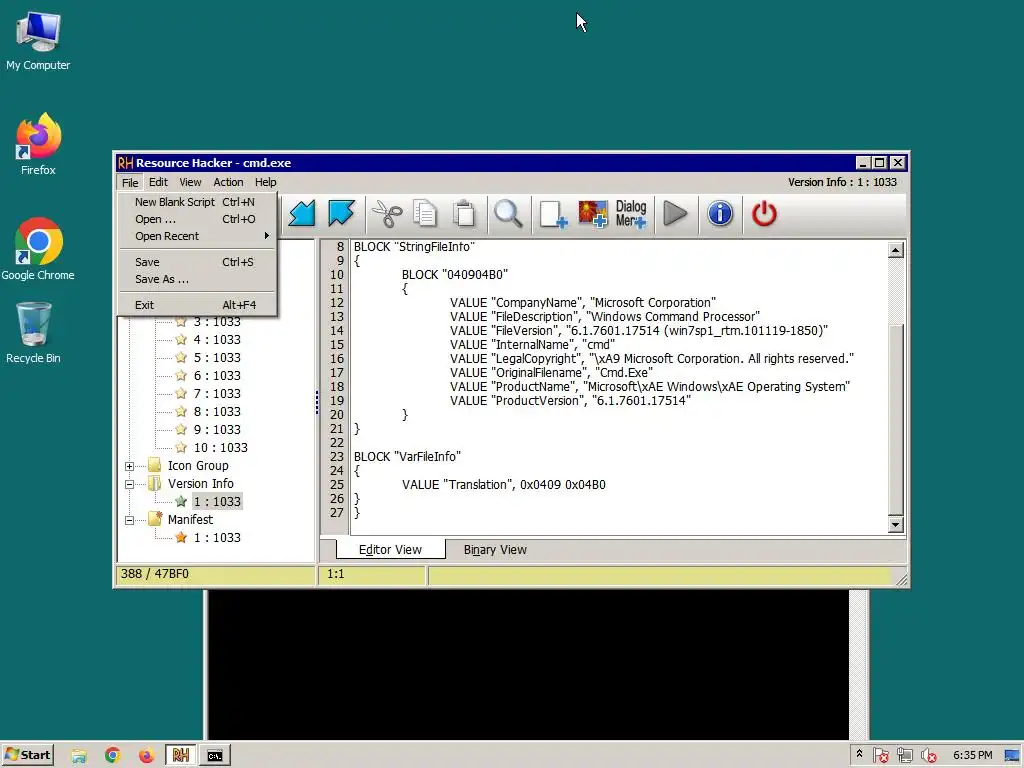1024x768 pixels.
Task: Click the 6:35 PM system clock
Action: pyautogui.click(x=972, y=755)
